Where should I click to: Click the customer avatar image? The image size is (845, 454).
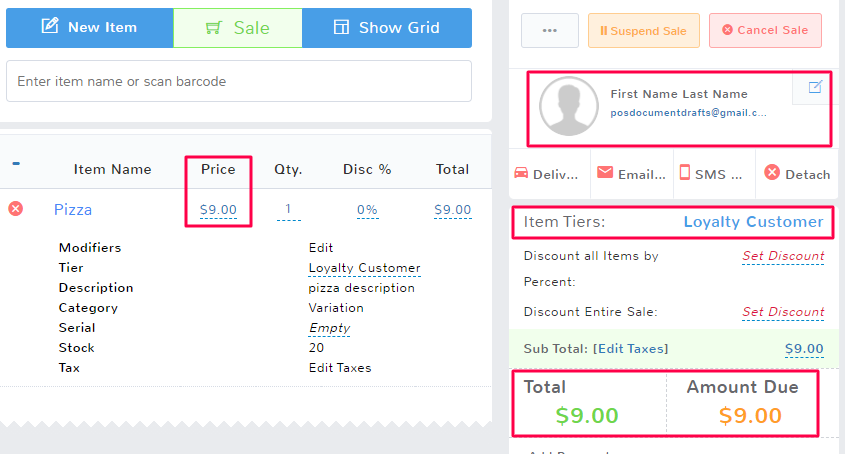[x=568, y=107]
